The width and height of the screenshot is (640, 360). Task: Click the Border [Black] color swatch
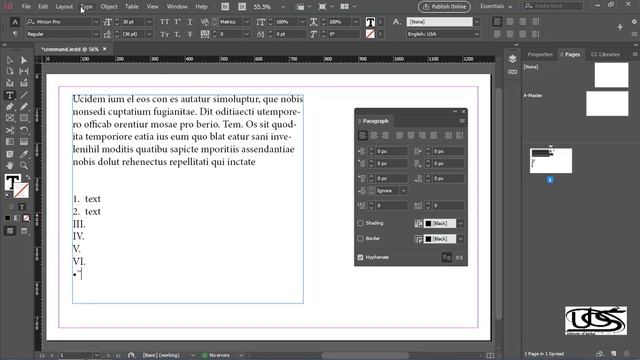440,239
